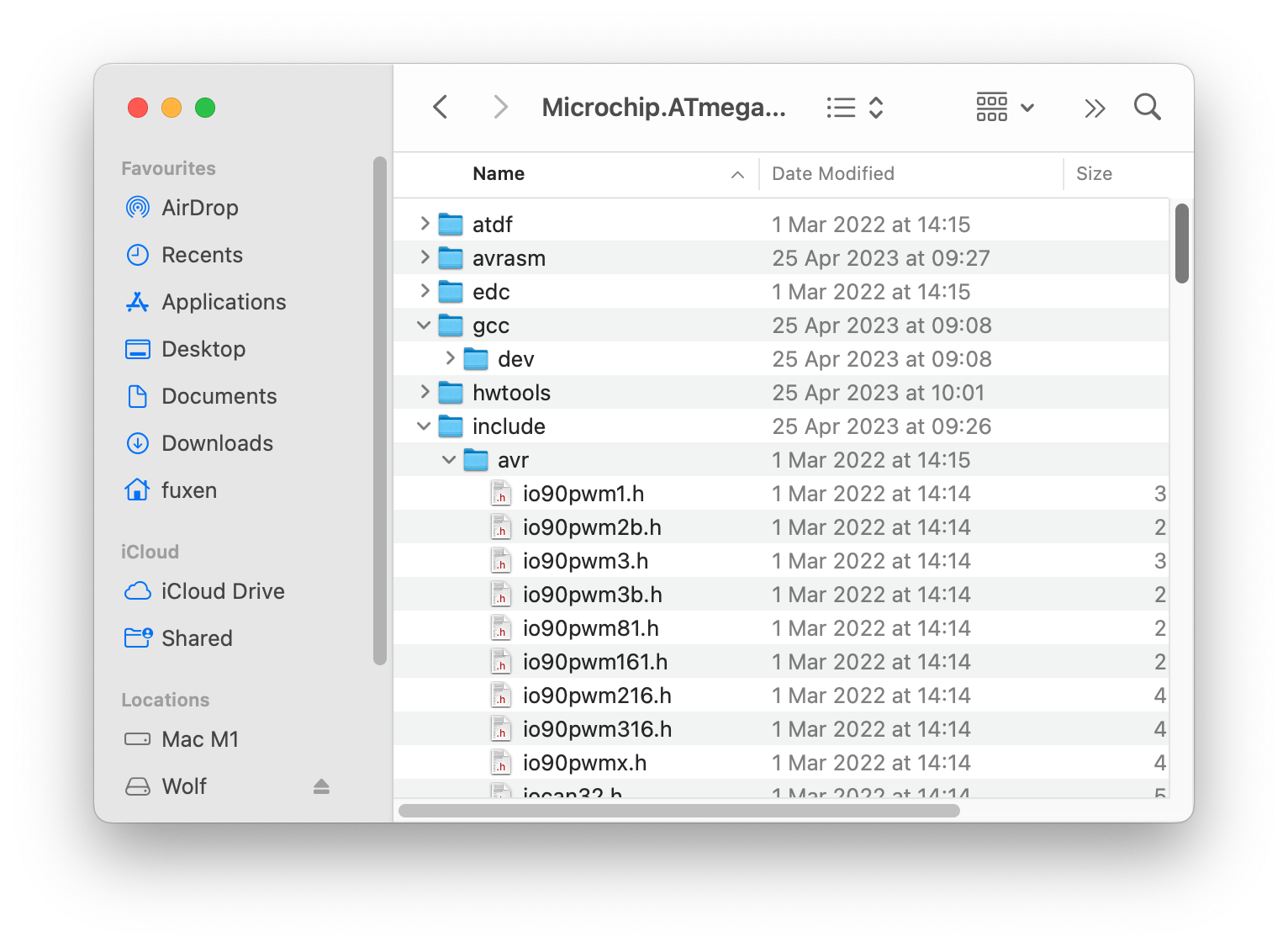
Task: Click the io90pwm1.h header file icon
Action: [501, 494]
